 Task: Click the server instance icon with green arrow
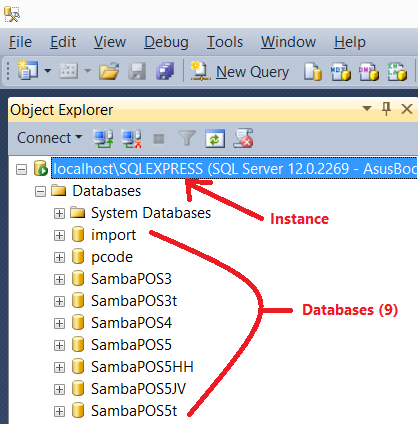pyautogui.click(x=41, y=168)
